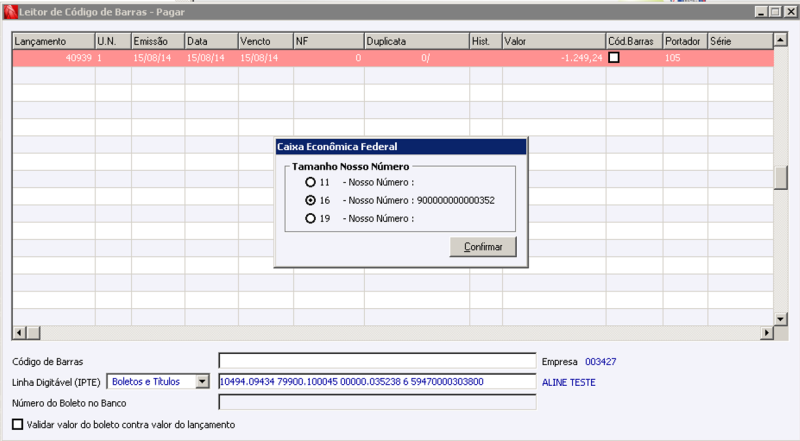Select the cell with lançamento 40939
This screenshot has width=800, height=441.
point(54,58)
